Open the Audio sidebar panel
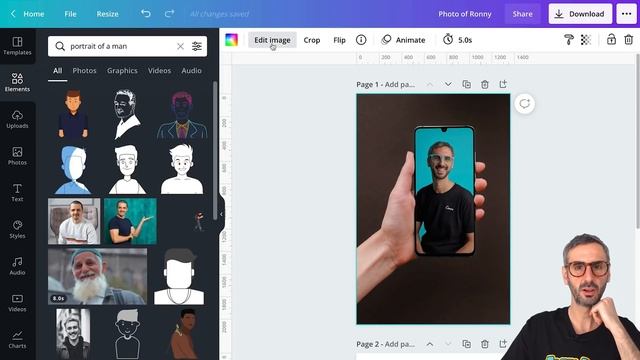 point(17,266)
